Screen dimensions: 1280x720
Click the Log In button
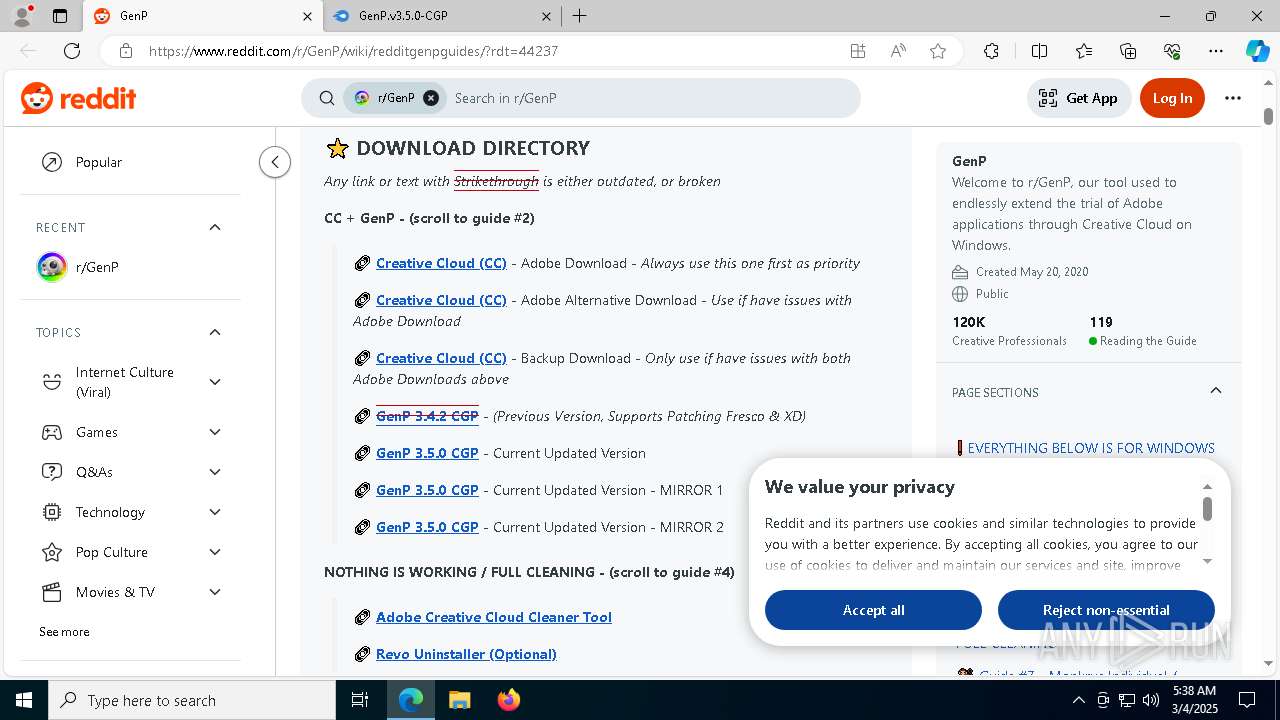tap(1172, 98)
